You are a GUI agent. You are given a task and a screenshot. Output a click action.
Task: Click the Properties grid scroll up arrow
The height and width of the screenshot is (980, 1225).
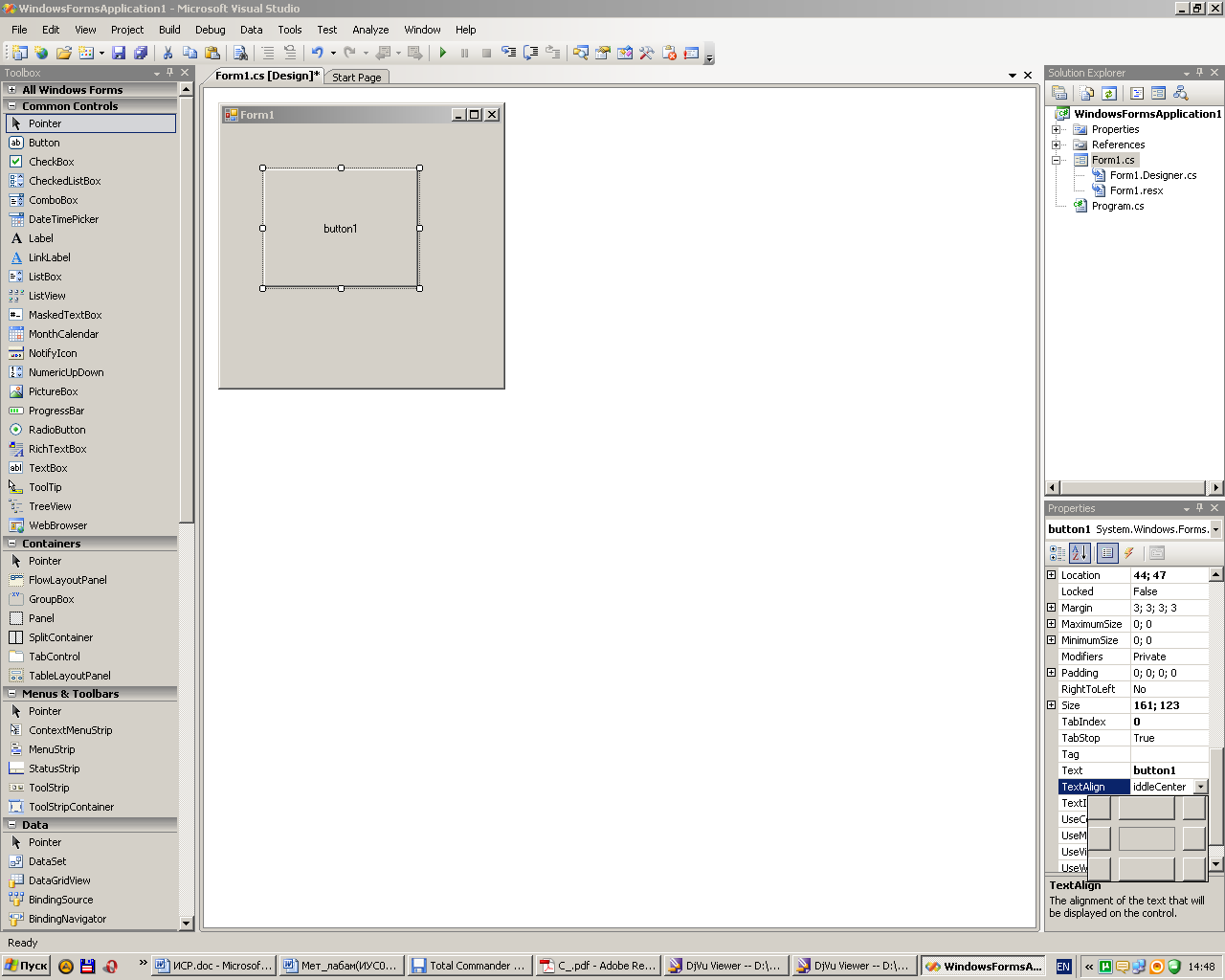1216,575
